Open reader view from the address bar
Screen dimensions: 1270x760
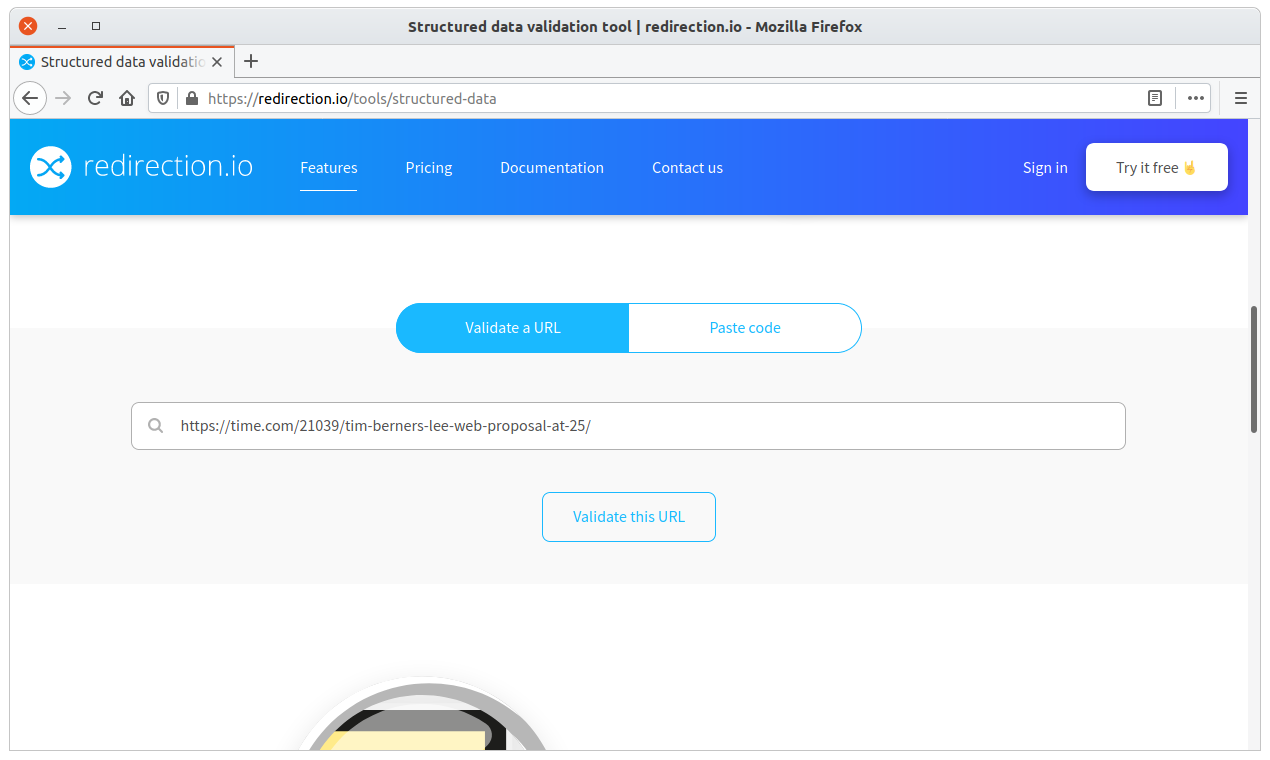[1154, 98]
